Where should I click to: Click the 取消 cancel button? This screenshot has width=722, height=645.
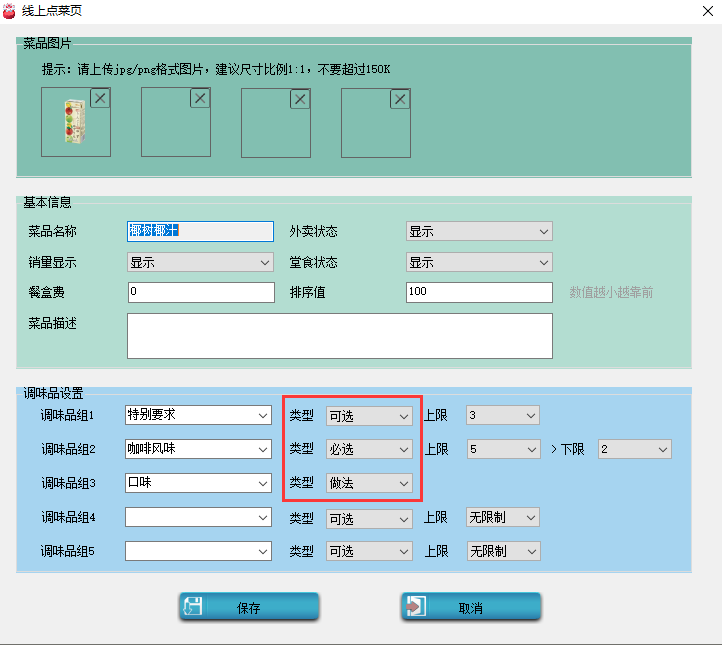pyautogui.click(x=471, y=607)
